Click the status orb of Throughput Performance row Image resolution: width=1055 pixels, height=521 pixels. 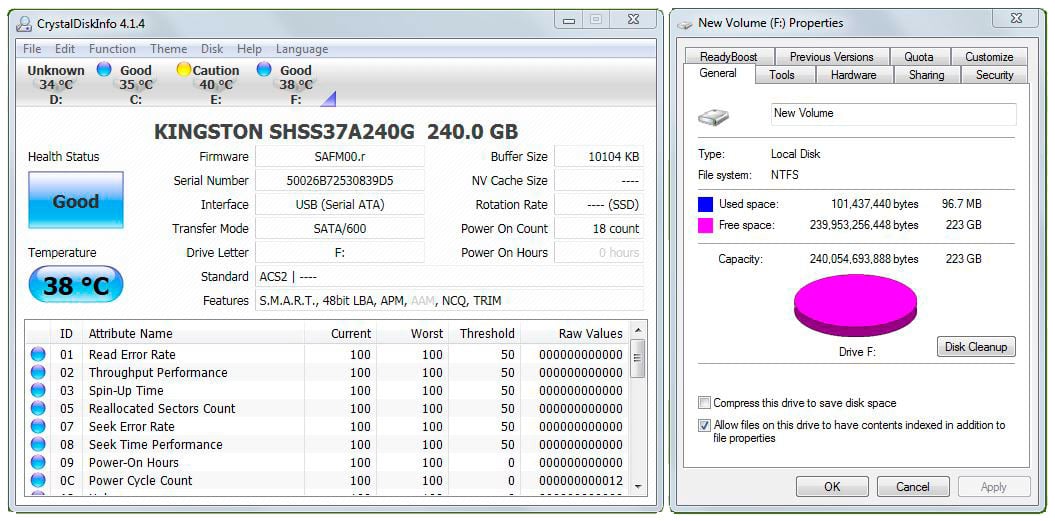click(38, 372)
